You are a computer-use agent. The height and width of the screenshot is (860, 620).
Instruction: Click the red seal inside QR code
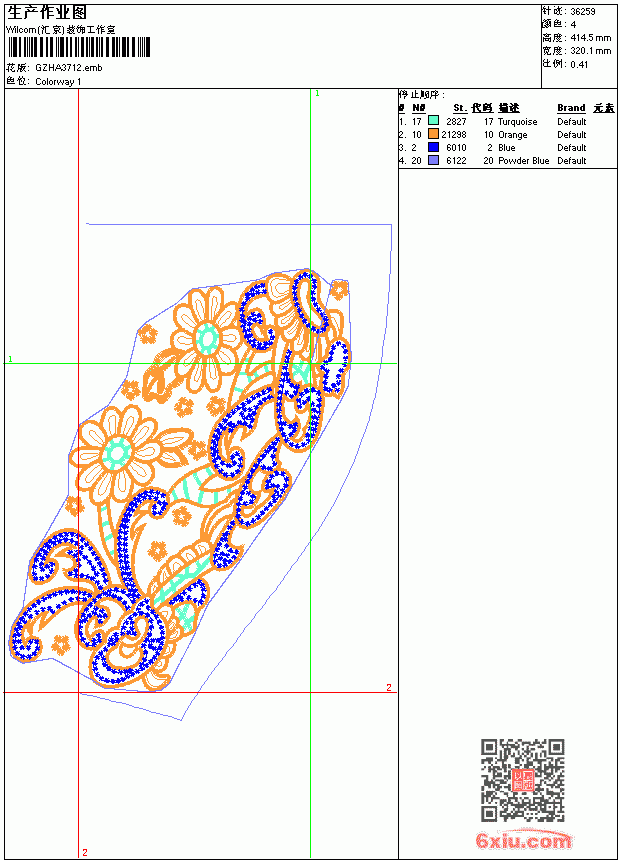click(523, 780)
